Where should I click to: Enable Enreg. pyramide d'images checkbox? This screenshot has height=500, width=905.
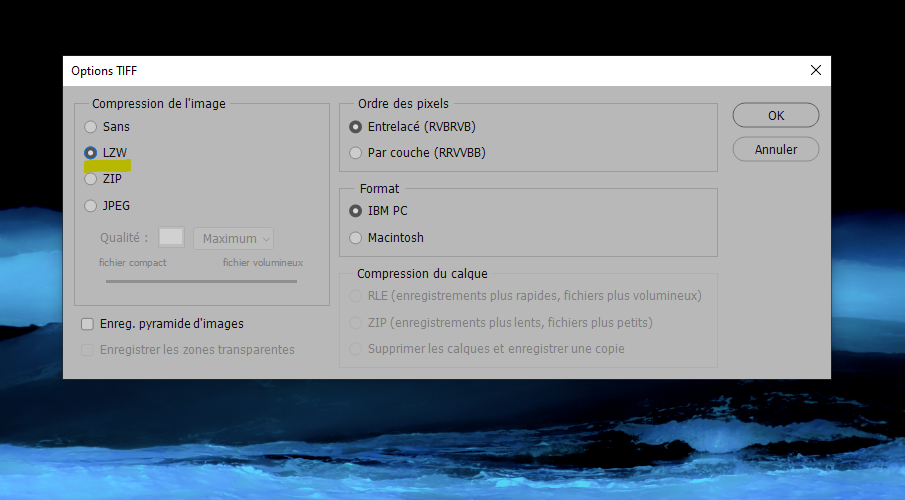point(88,324)
